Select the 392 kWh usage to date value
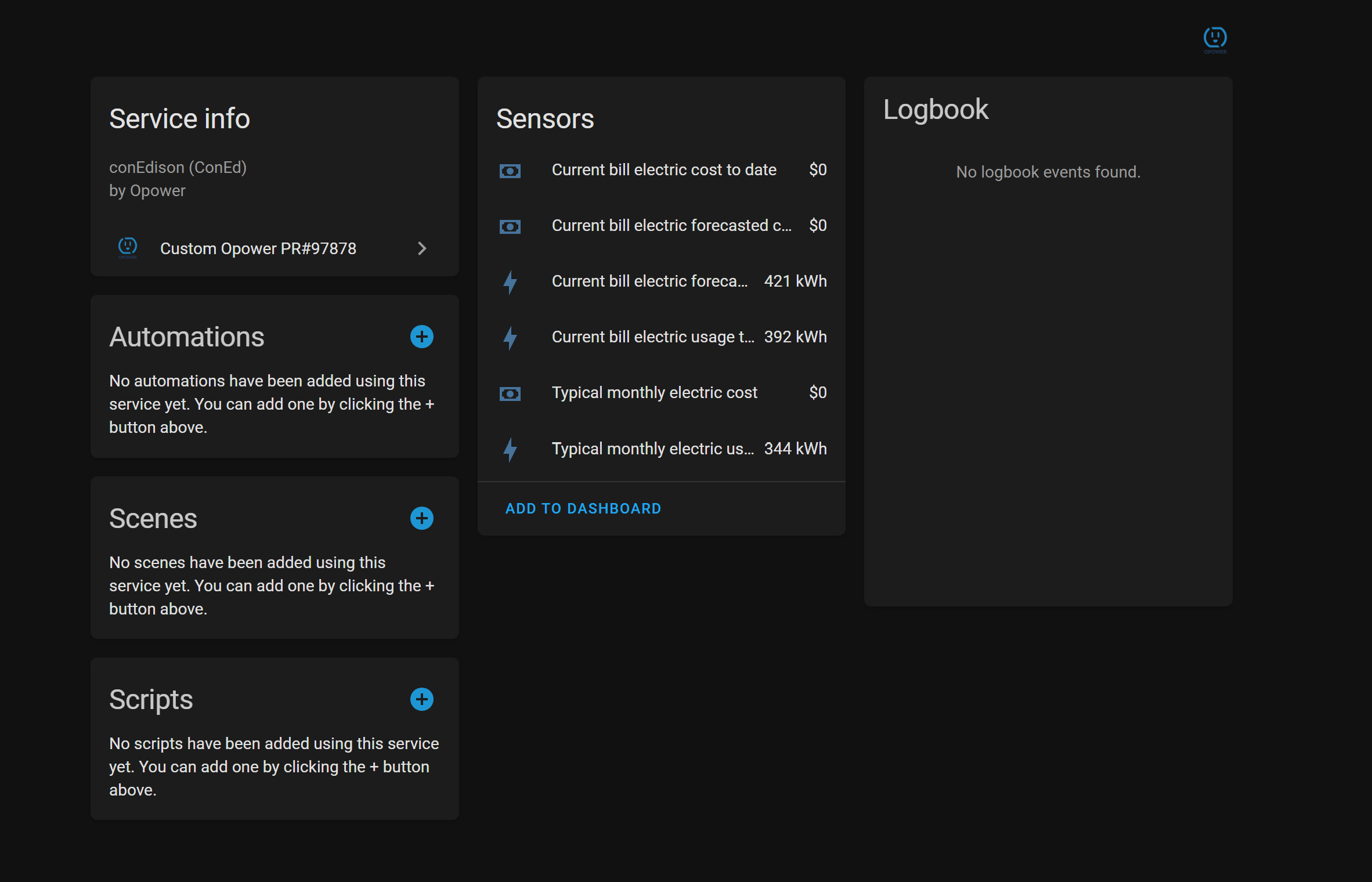The height and width of the screenshot is (882, 1372). (795, 337)
